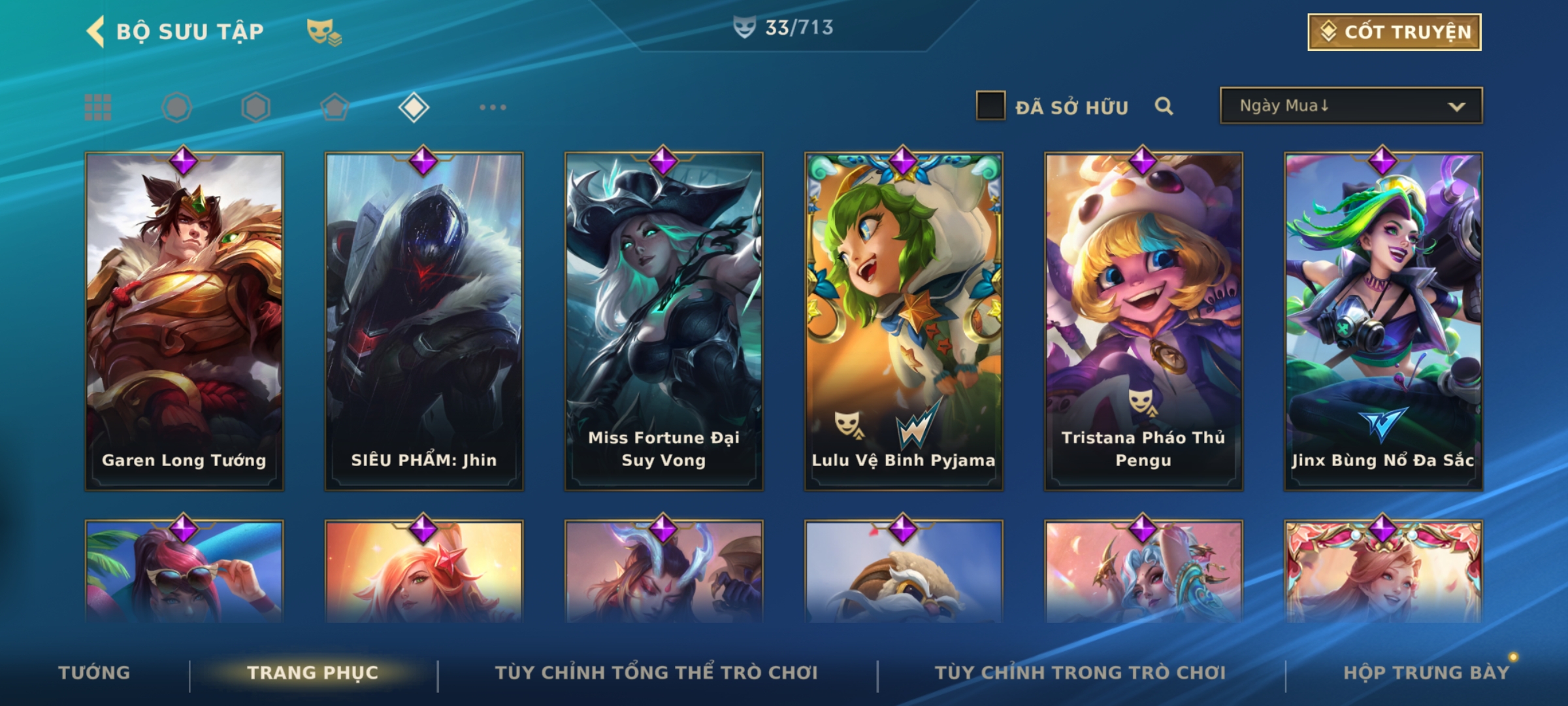Click the Cốt Truyện button
Screen dimensions: 1568x706
(1394, 32)
